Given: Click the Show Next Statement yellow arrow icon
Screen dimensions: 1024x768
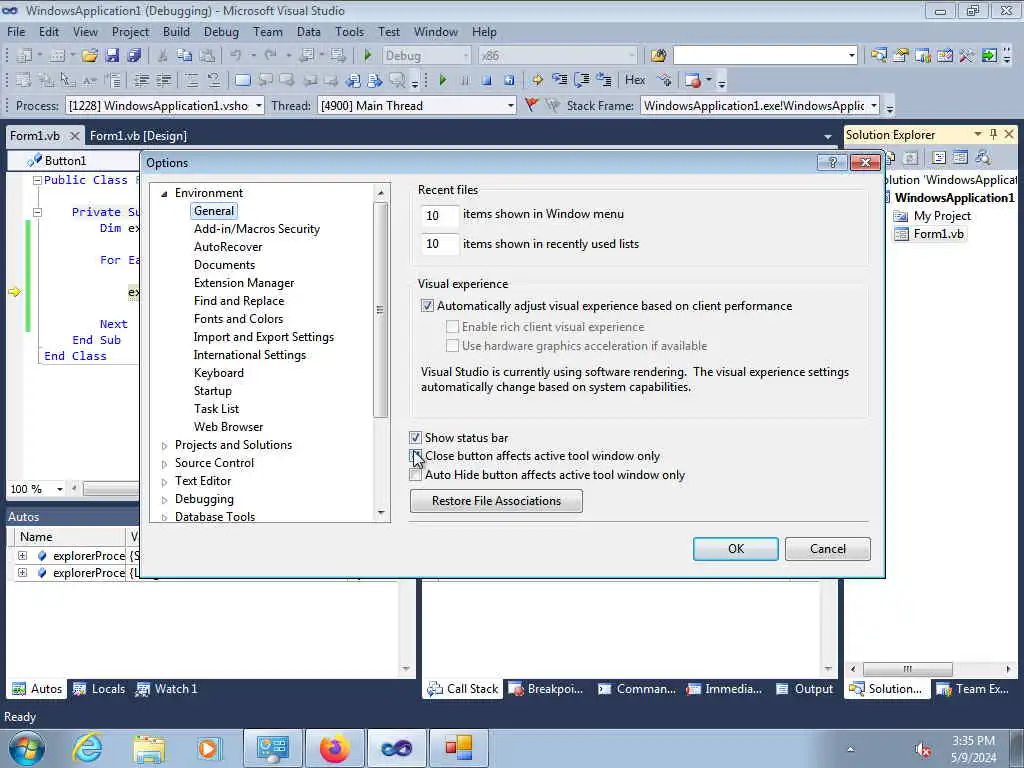Looking at the screenshot, I should coord(537,80).
